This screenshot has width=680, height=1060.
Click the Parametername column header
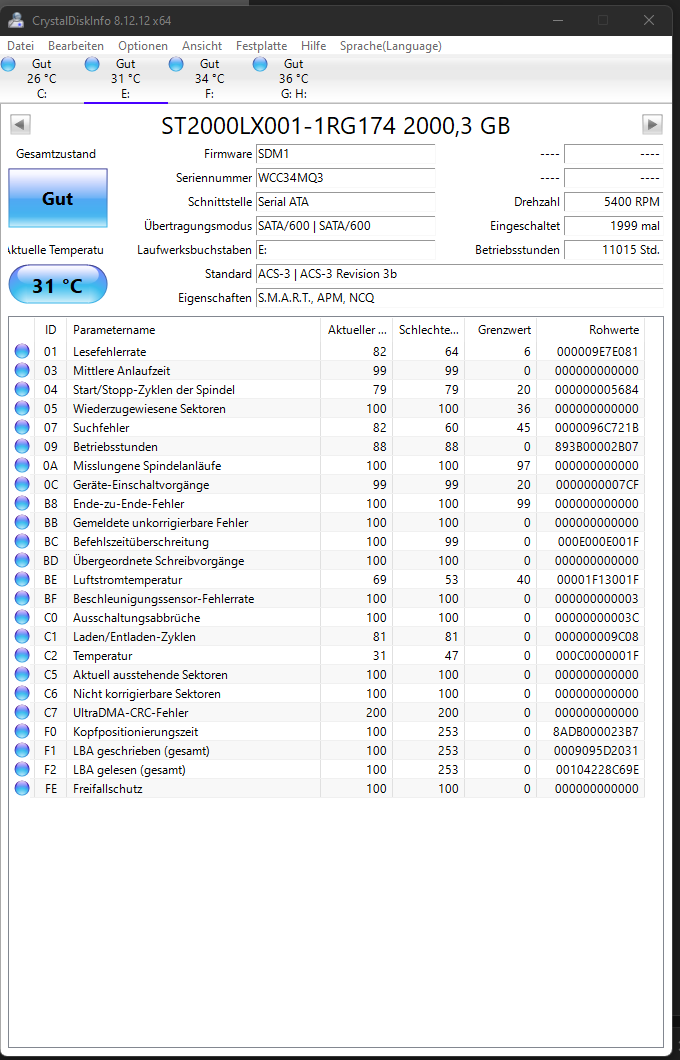click(193, 330)
